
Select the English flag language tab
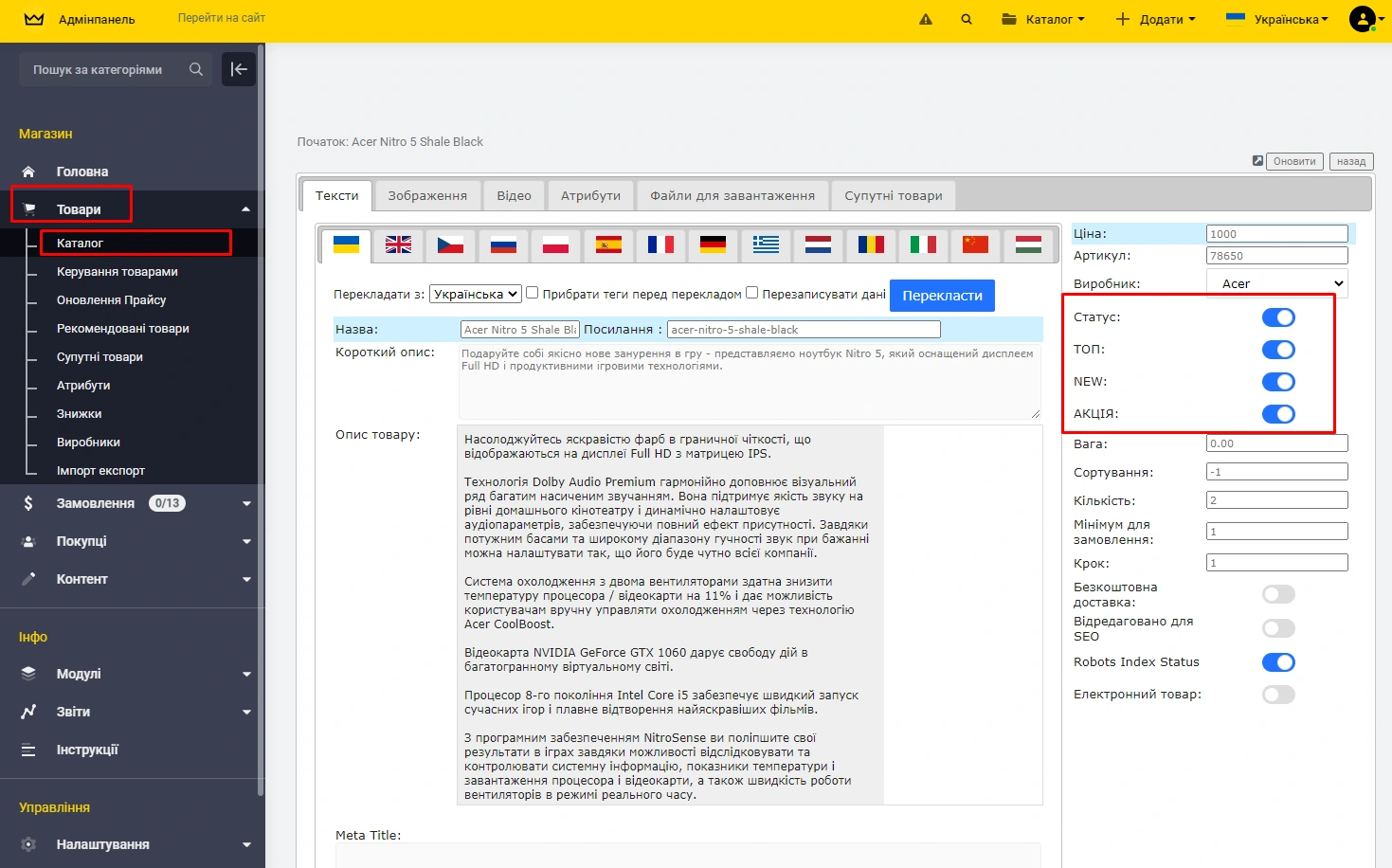[399, 244]
